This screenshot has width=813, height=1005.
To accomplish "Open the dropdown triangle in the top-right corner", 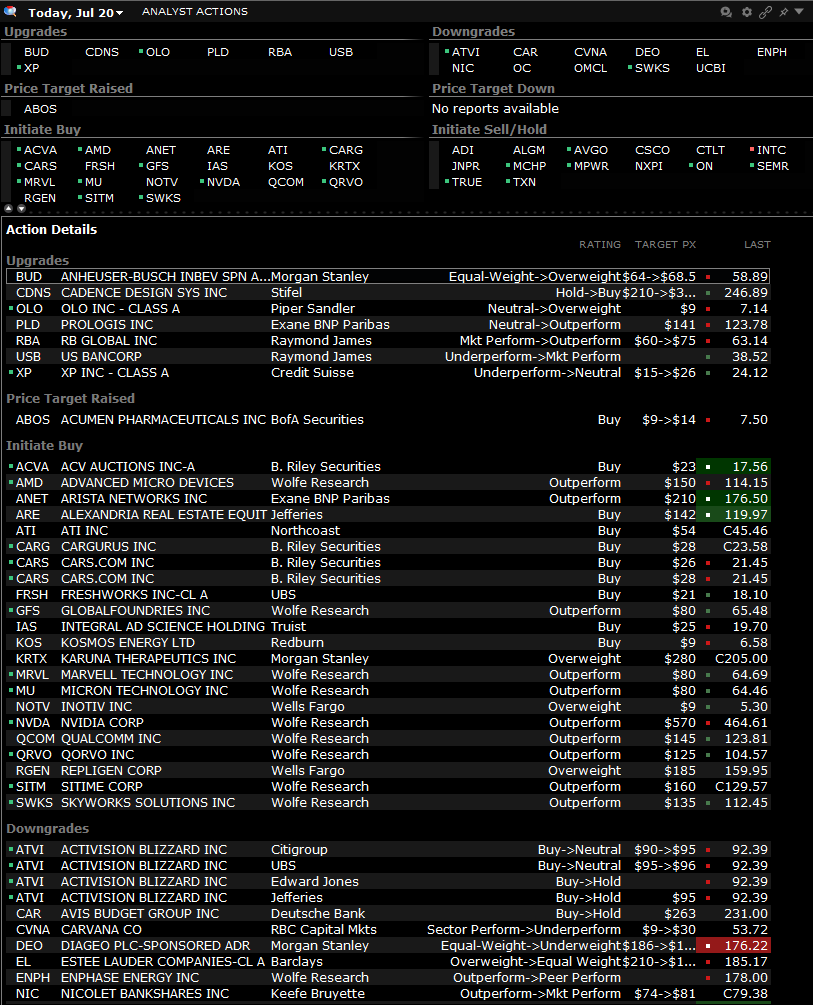I will pos(798,11).
